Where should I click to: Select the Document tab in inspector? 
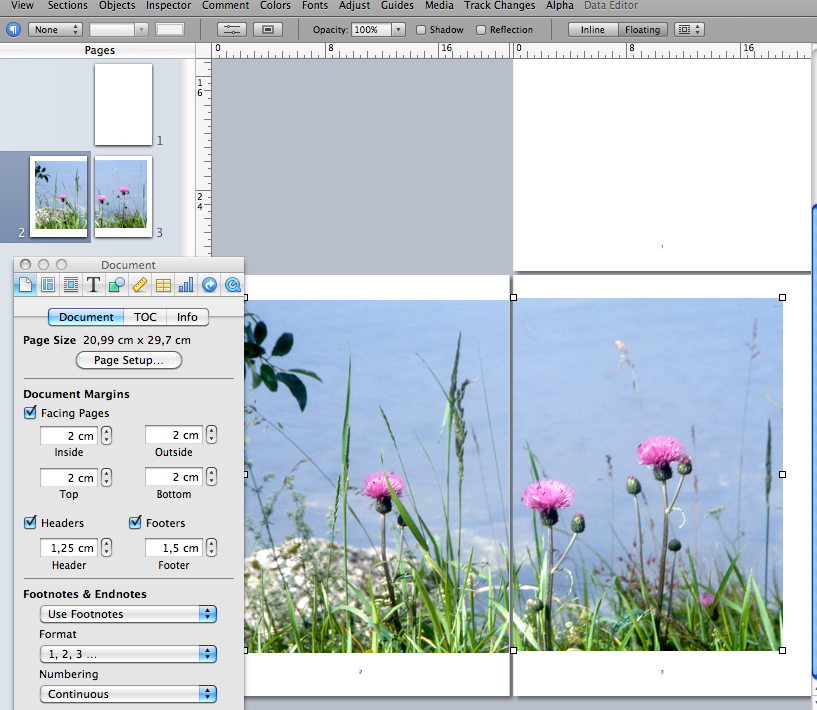pyautogui.click(x=86, y=317)
